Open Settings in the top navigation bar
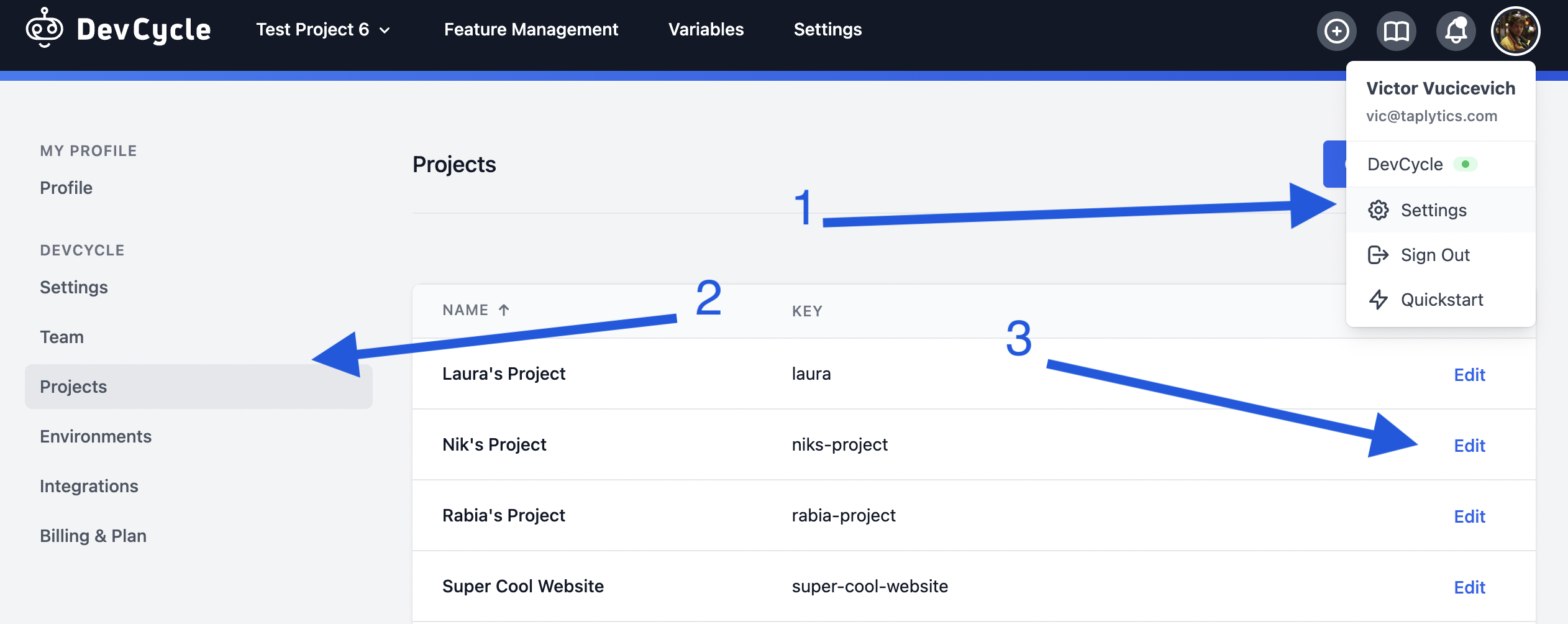Image resolution: width=1568 pixels, height=624 pixels. 827,29
